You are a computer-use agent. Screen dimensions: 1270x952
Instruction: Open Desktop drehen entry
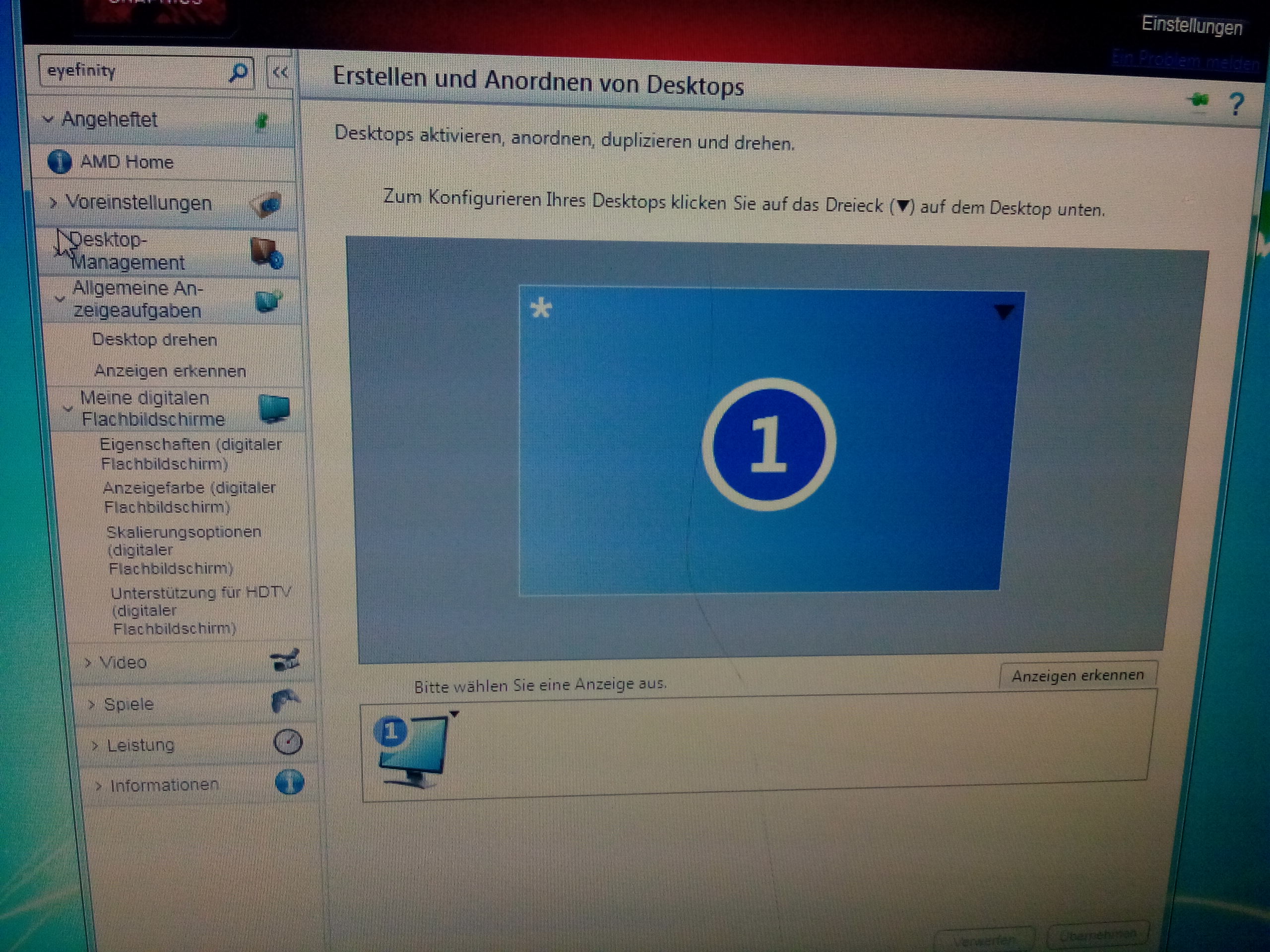(154, 340)
